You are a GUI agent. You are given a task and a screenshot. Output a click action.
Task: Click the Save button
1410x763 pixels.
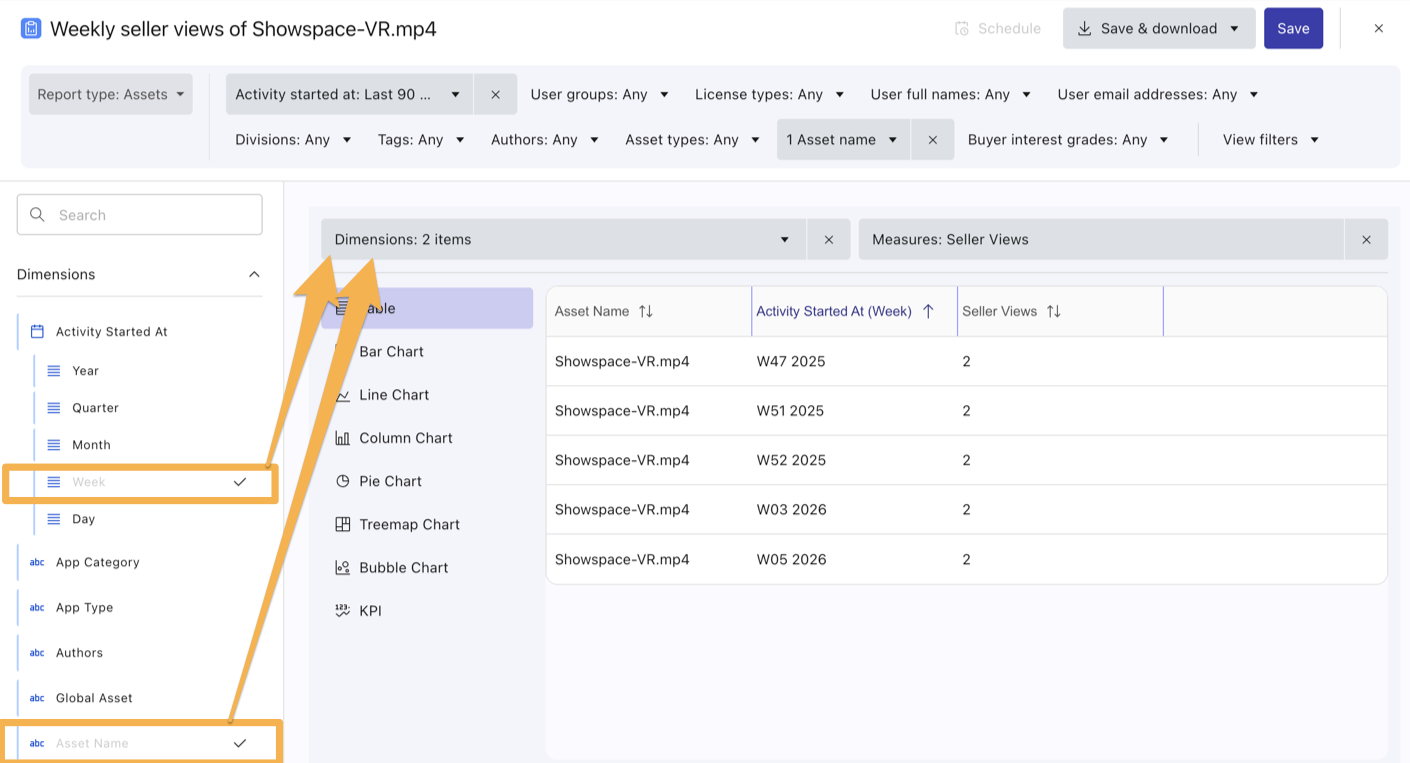point(1292,28)
